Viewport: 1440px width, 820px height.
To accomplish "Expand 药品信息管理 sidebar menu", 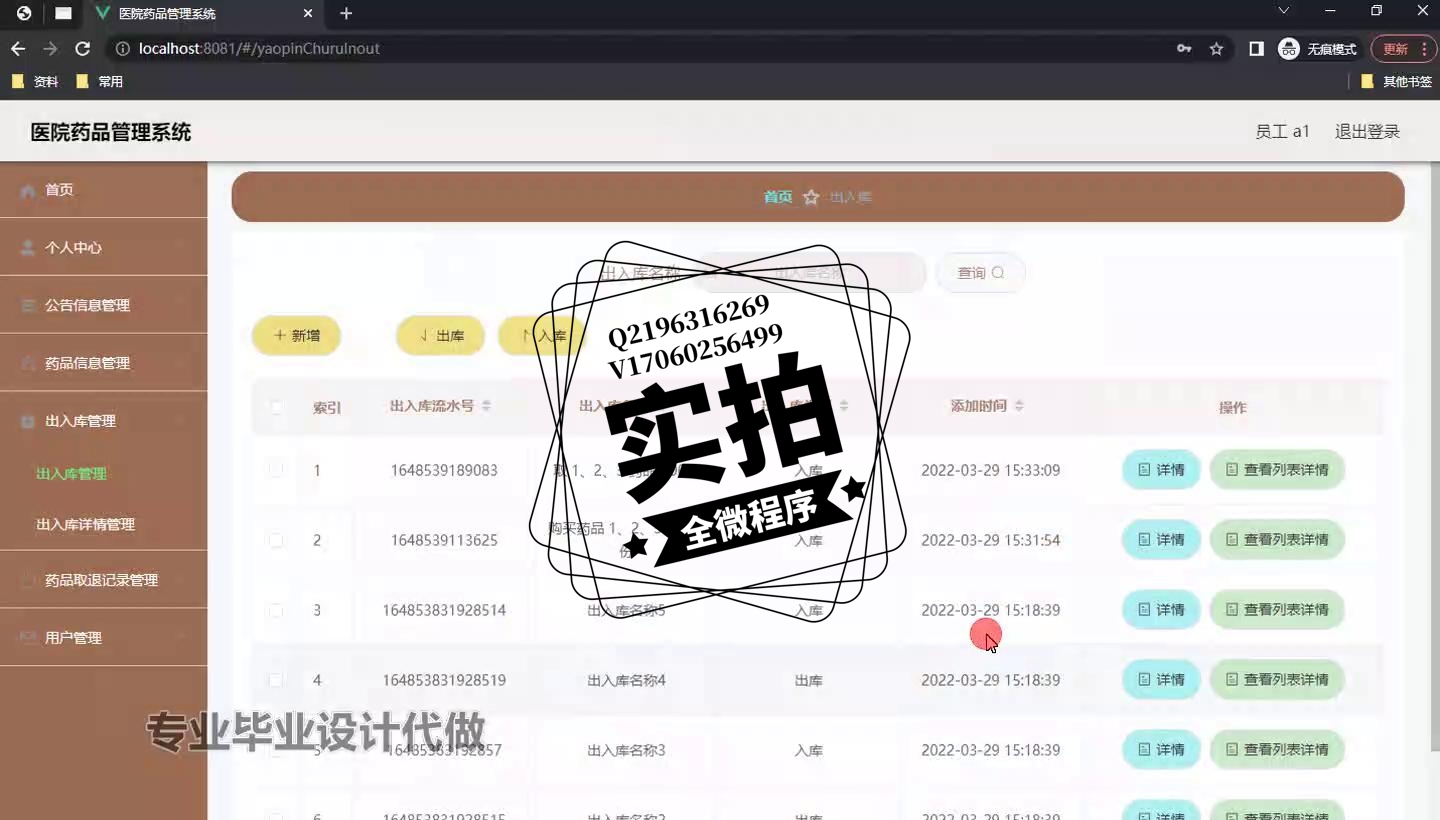I will point(104,364).
